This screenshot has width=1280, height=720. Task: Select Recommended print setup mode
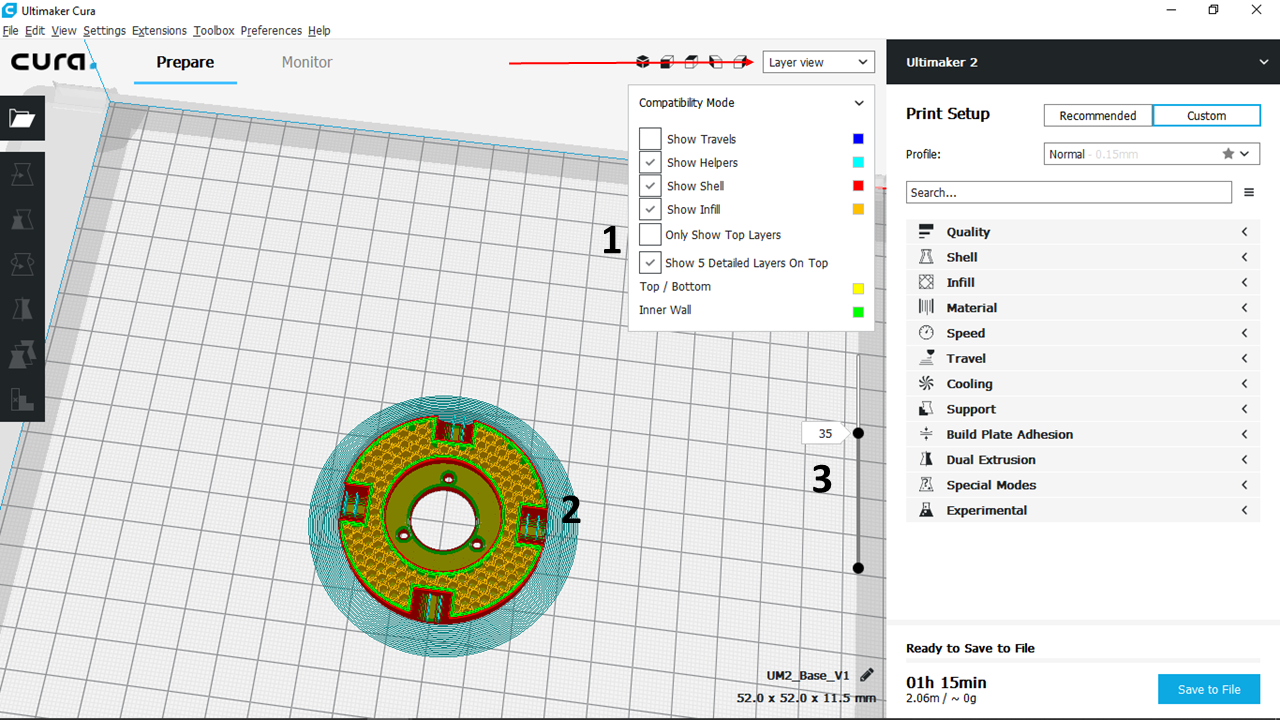pos(1098,116)
